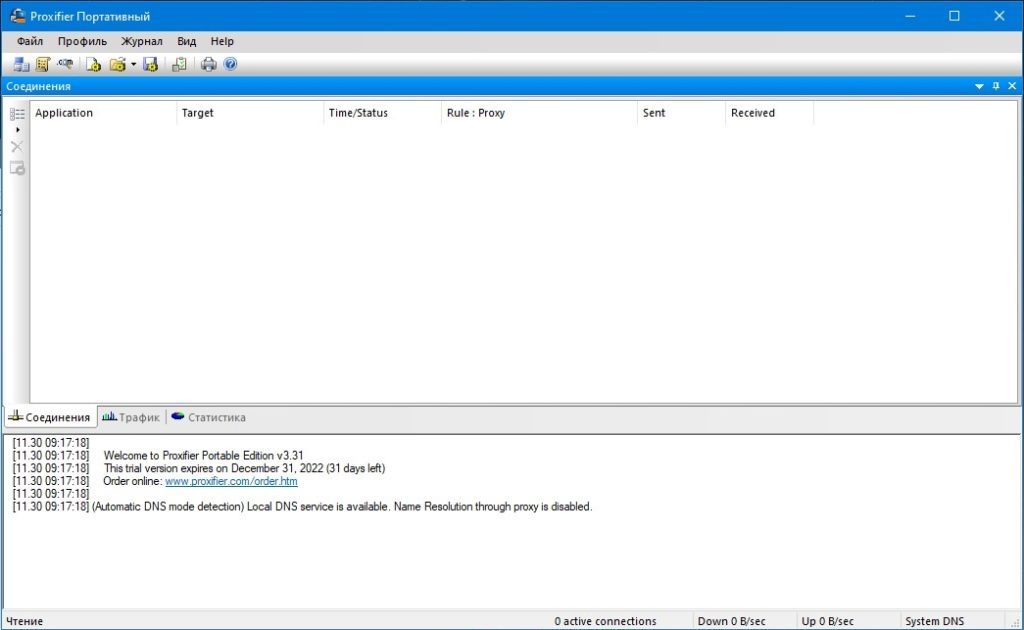This screenshot has width=1024, height=630.
Task: Toggle auto-hide pin on Соединения panel
Action: click(996, 87)
